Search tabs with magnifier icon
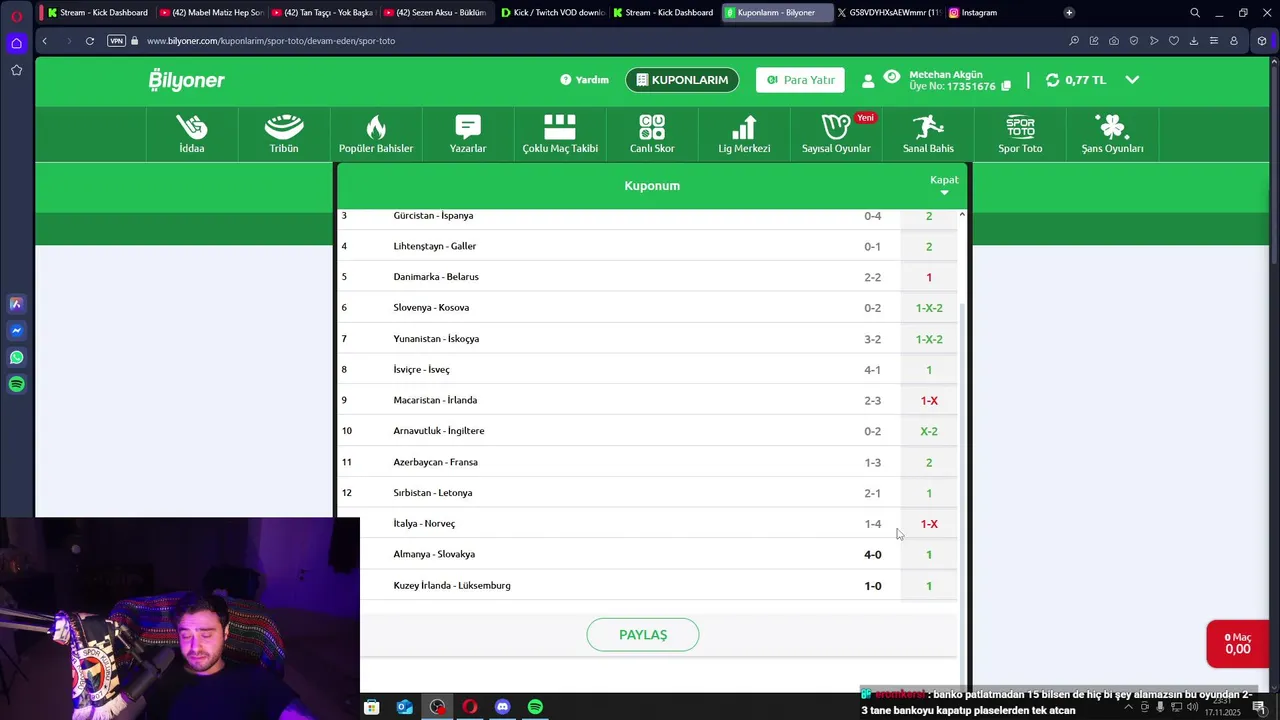Image resolution: width=1280 pixels, height=720 pixels. (x=1195, y=13)
